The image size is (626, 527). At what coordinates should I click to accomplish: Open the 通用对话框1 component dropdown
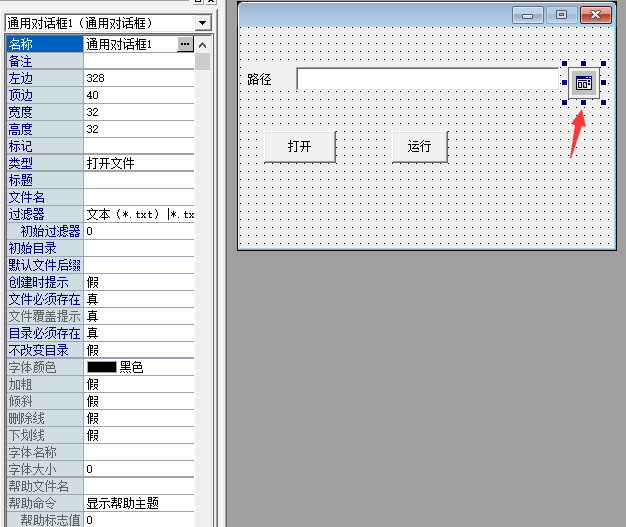point(203,23)
